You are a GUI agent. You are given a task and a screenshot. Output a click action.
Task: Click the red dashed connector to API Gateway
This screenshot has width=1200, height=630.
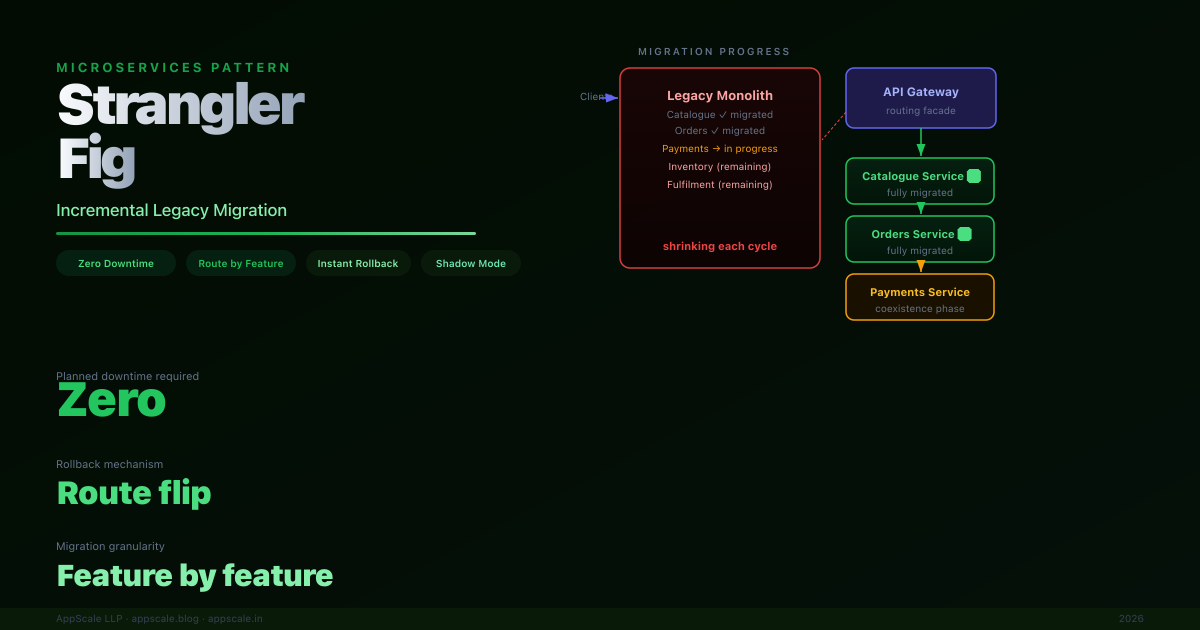coord(833,126)
